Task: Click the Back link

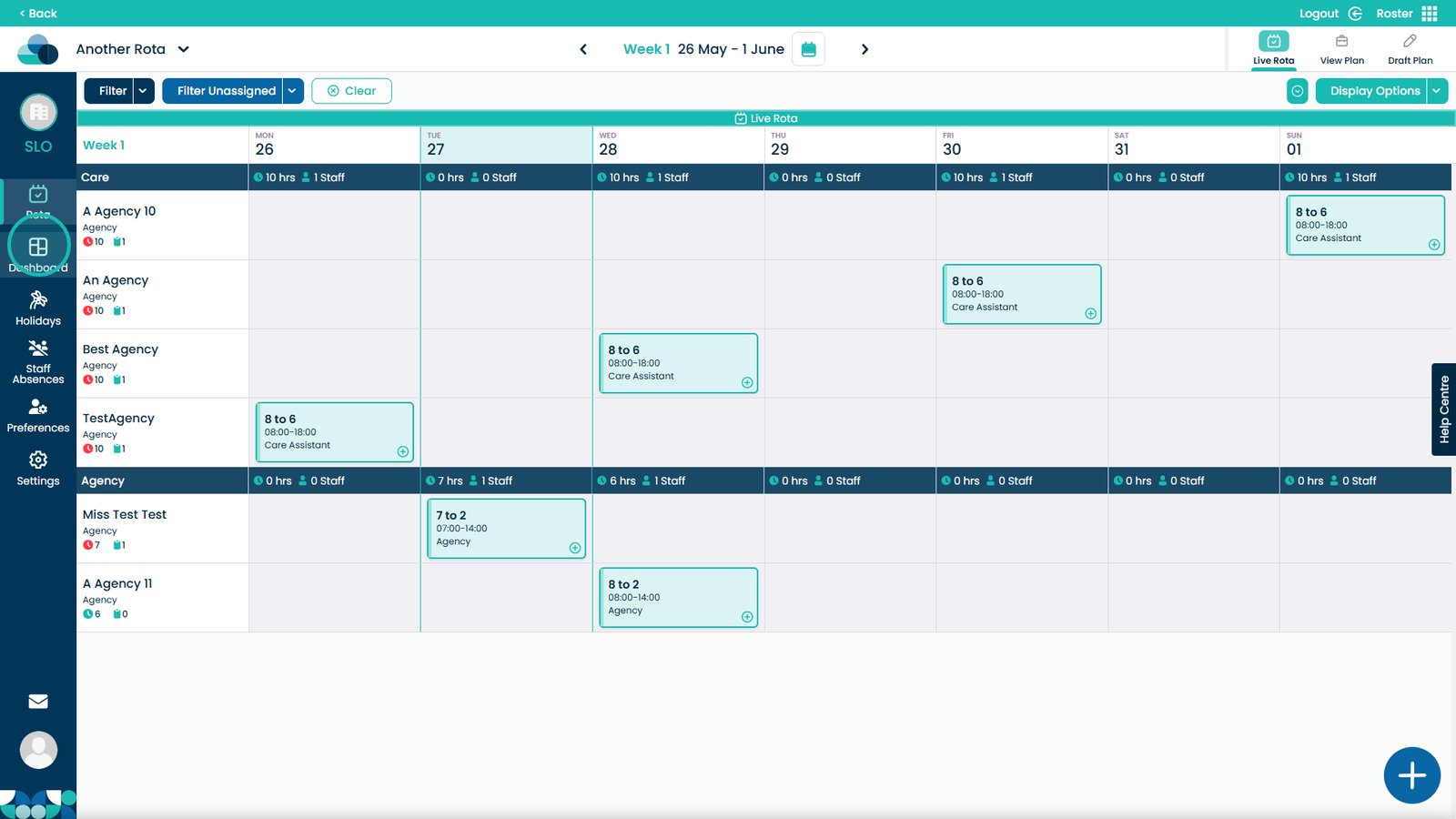Action: click(x=38, y=14)
